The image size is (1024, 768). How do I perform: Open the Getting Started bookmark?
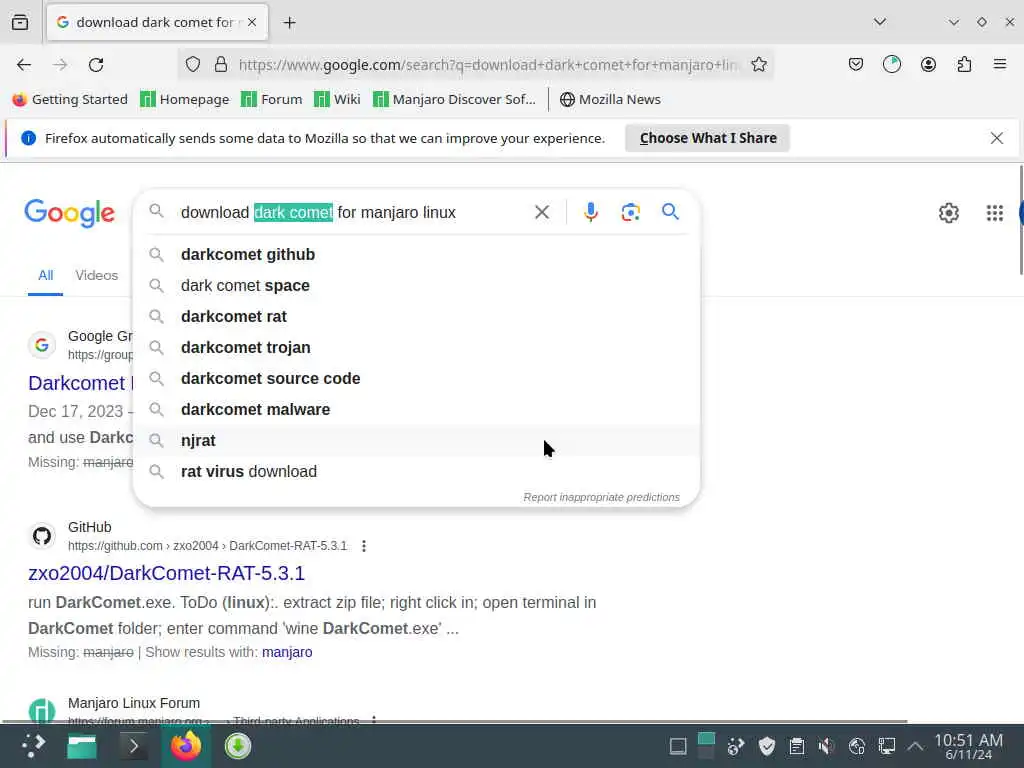[x=70, y=99]
